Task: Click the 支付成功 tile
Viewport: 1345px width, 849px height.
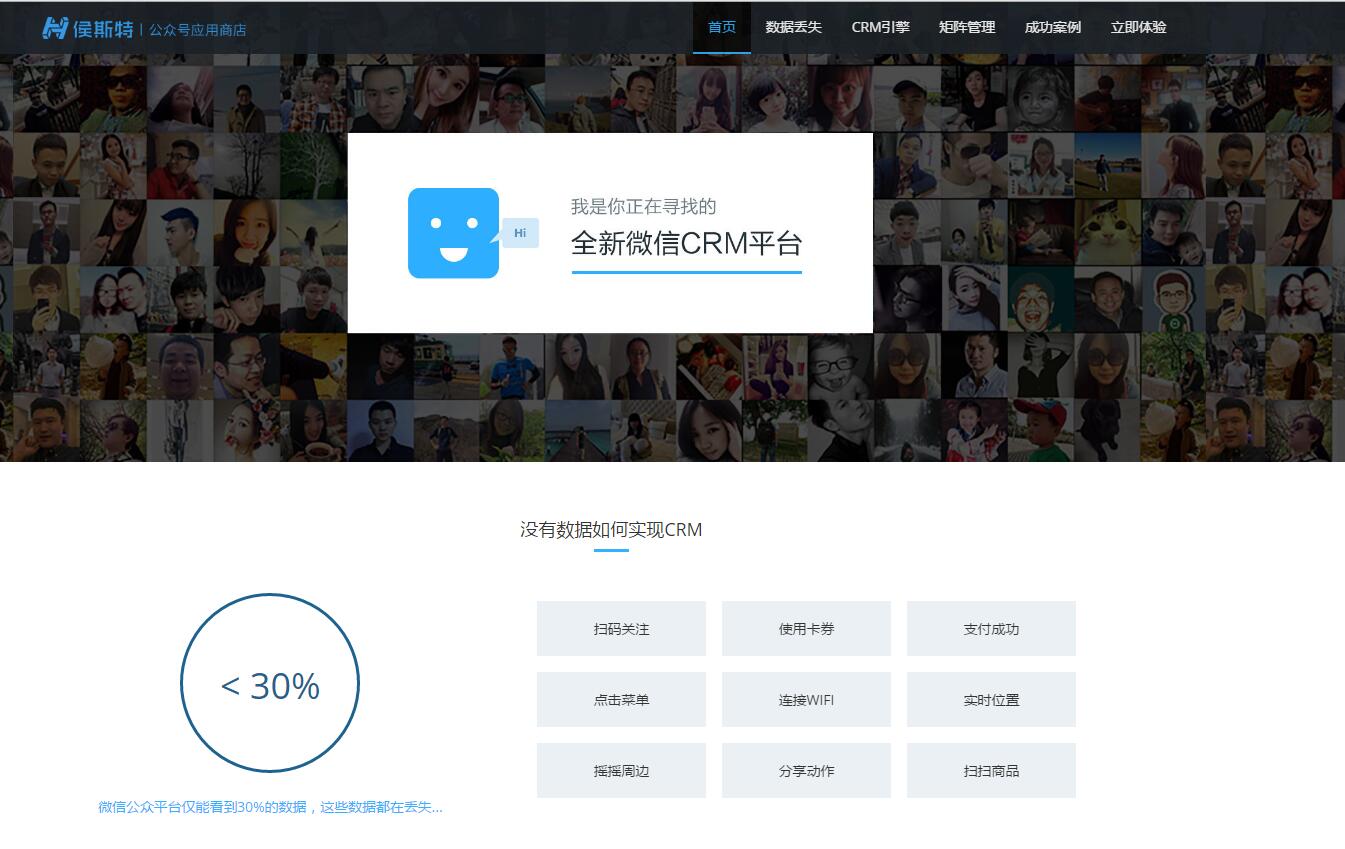Action: [x=991, y=629]
